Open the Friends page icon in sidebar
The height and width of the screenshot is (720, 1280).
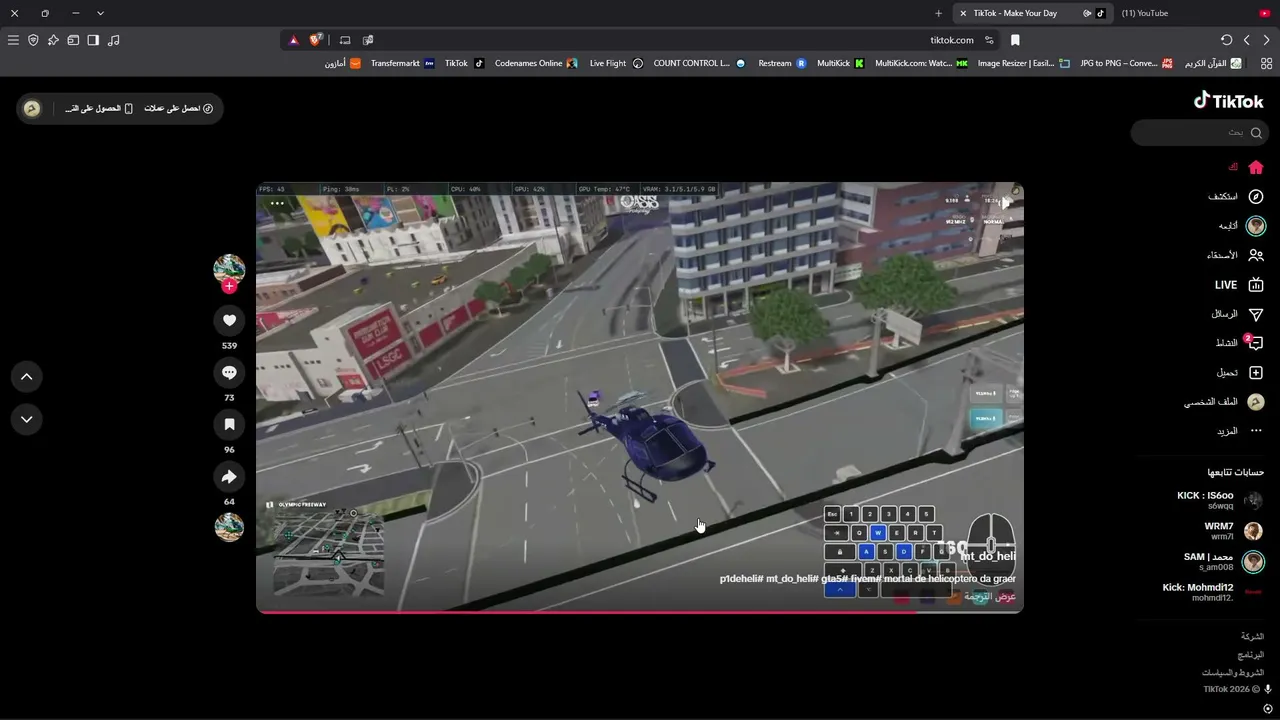pos(1256,255)
